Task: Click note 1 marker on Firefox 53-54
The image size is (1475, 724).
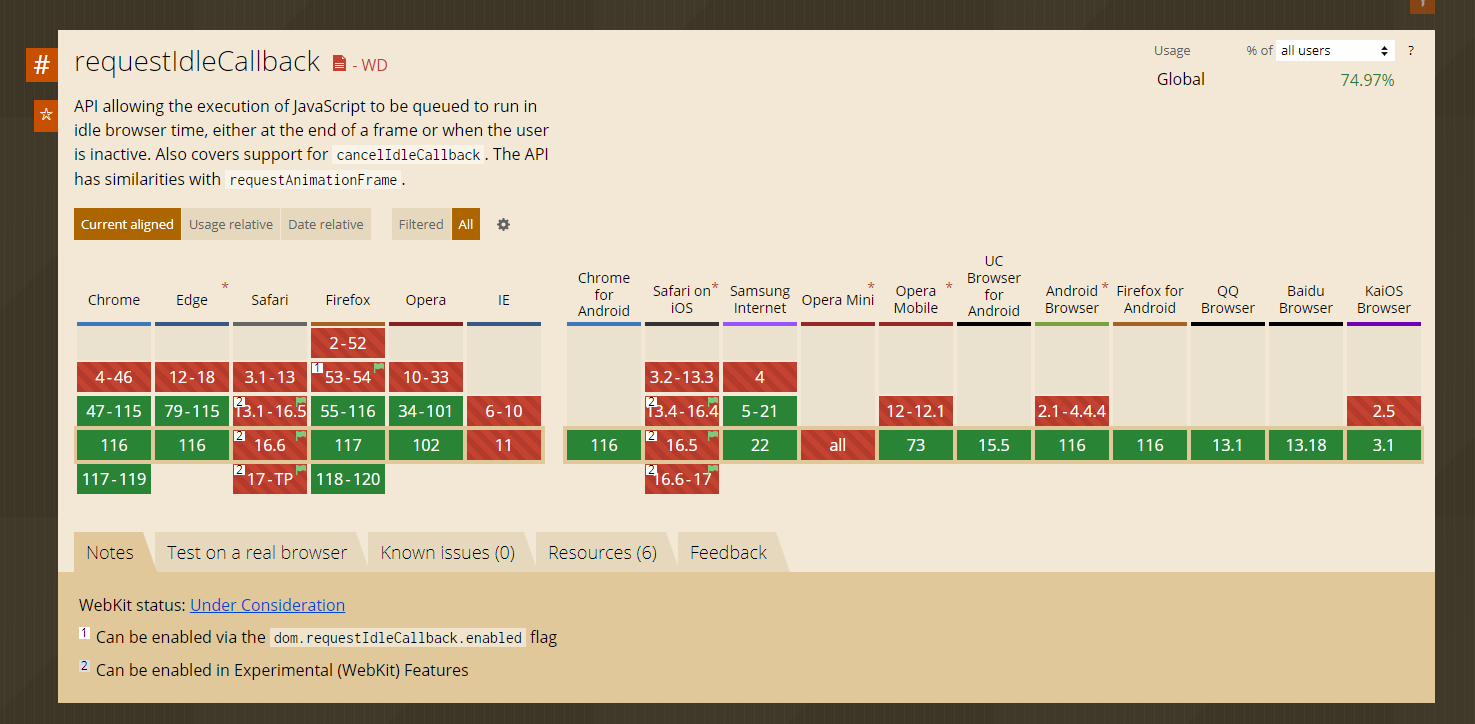Action: click(x=316, y=369)
